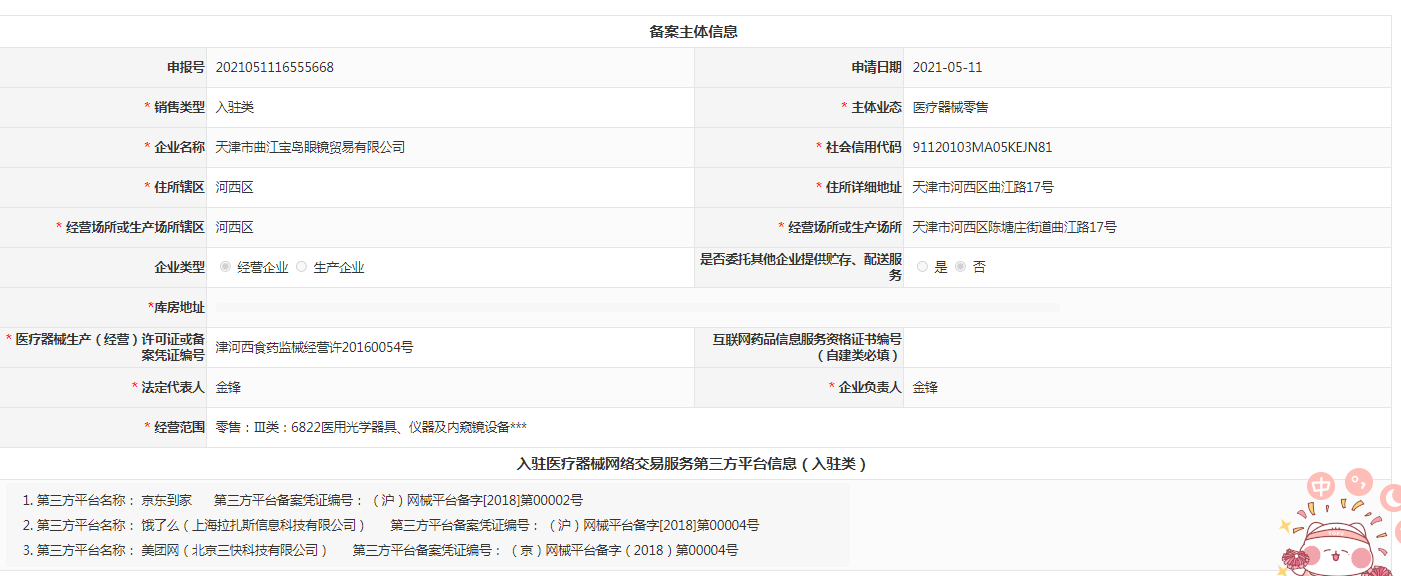The image size is (1401, 576).
Task: Click the 企业名称 field with 天津市曲江宝岛眼镜贸易有限公司
Action: pos(310,147)
